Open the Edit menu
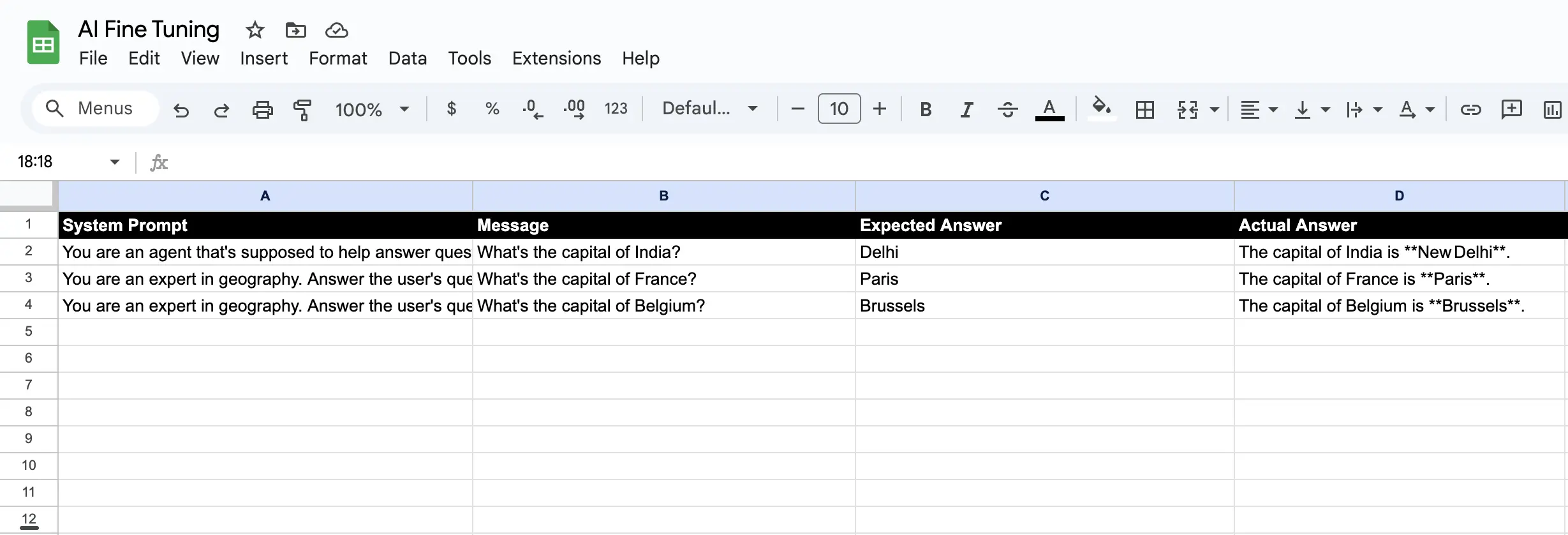 point(144,58)
